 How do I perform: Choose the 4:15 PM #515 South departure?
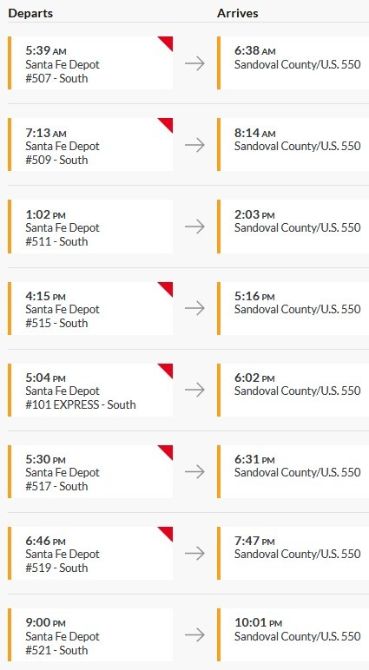click(x=91, y=308)
